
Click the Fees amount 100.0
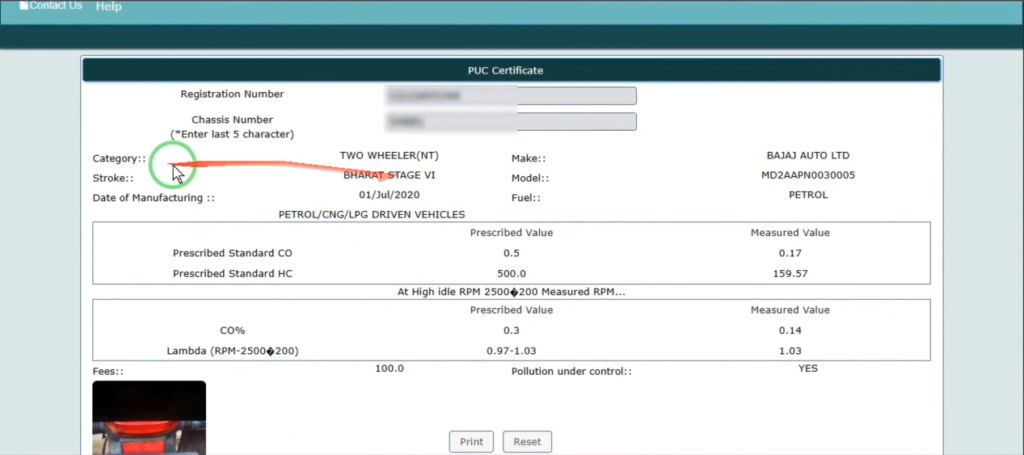click(x=389, y=369)
